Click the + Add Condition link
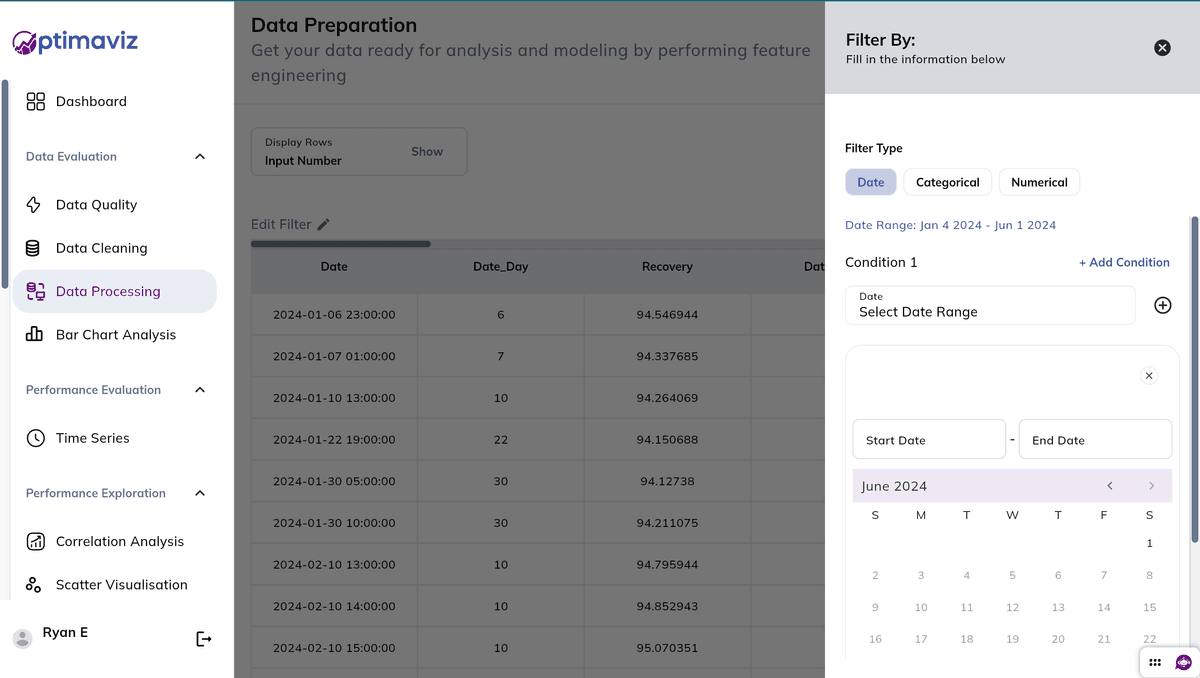1200x678 pixels. click(1124, 262)
